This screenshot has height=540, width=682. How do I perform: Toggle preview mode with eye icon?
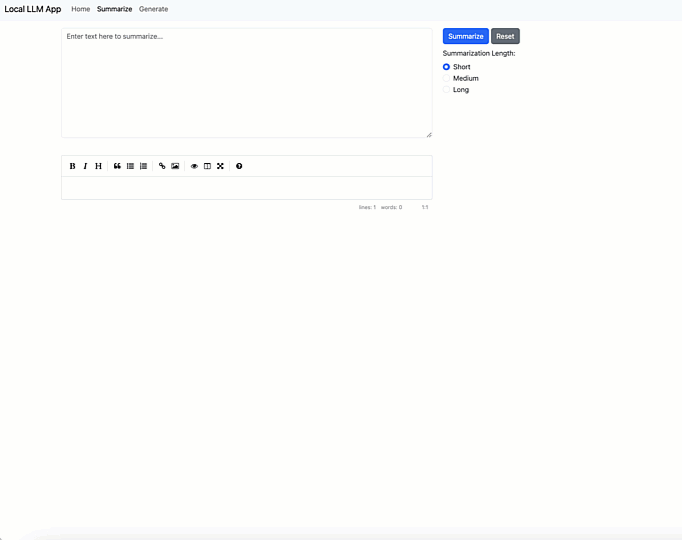(x=194, y=166)
